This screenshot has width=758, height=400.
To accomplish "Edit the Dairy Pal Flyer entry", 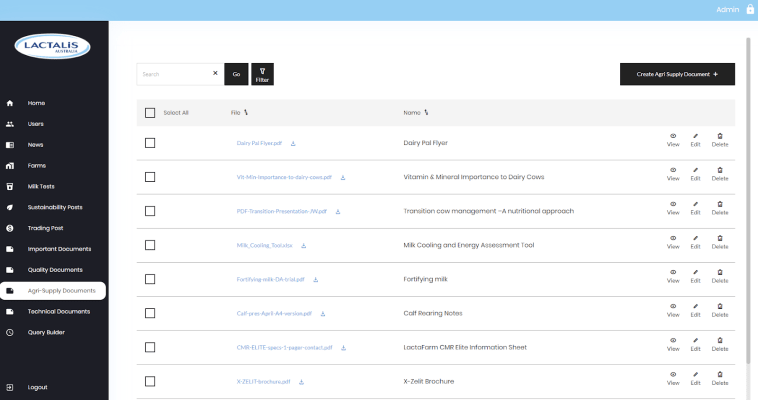I will pos(695,140).
